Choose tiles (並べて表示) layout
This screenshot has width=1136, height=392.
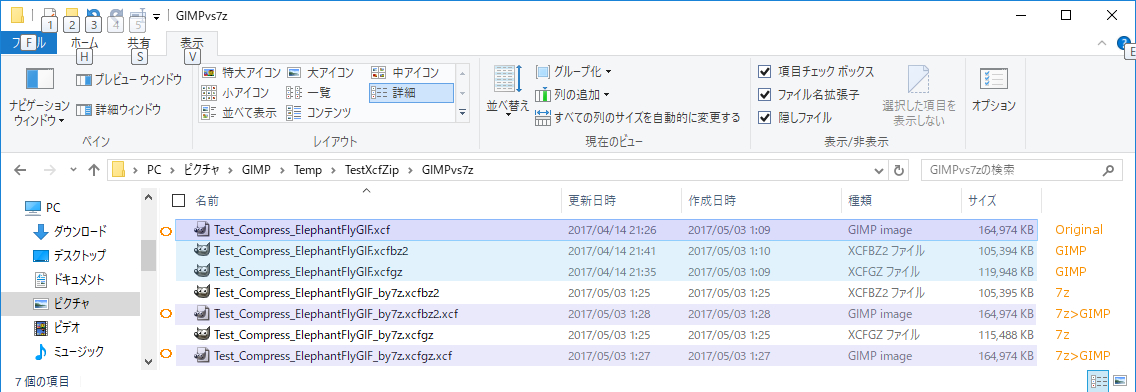238,112
